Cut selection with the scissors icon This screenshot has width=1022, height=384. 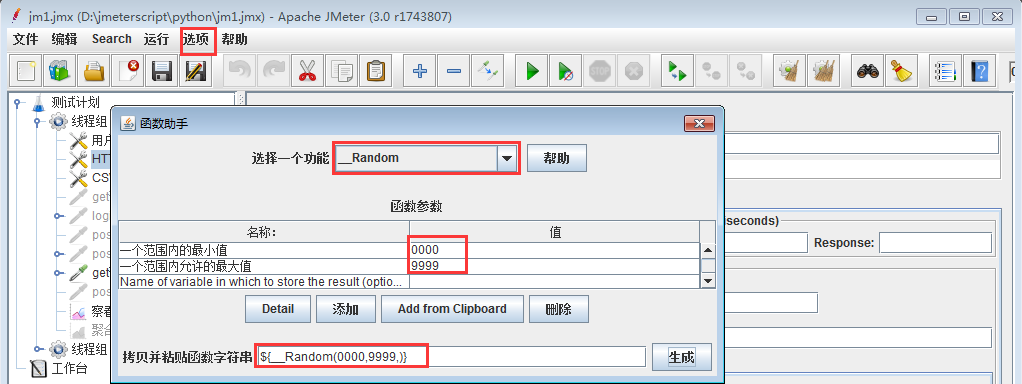[x=307, y=70]
